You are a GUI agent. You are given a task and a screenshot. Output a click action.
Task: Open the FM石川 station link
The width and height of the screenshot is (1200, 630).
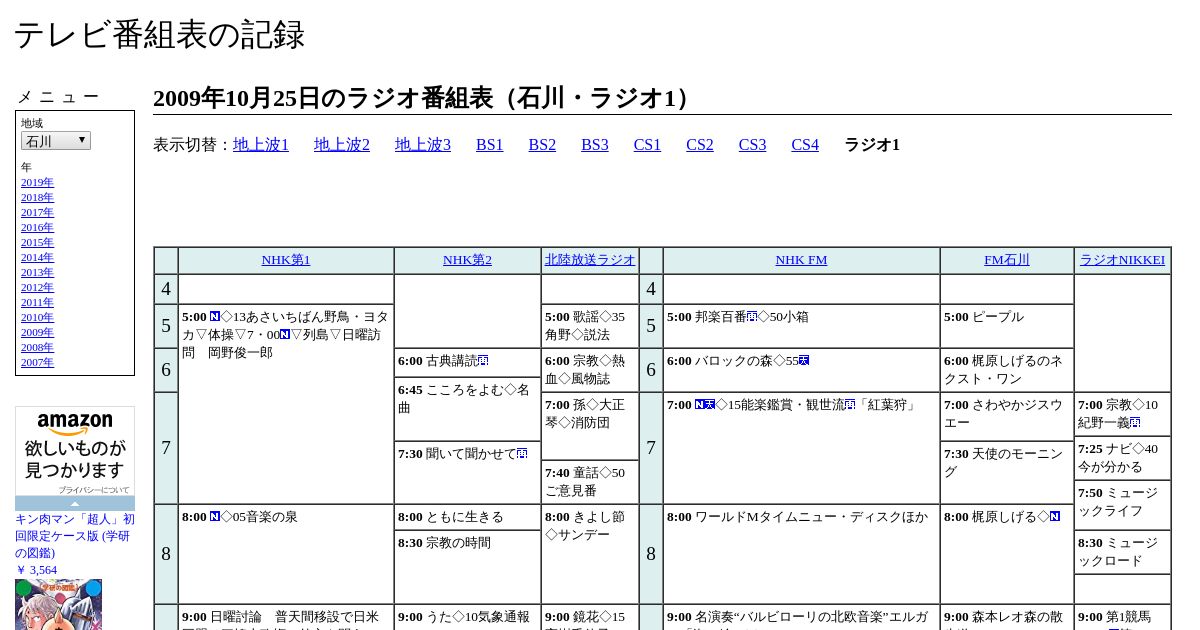point(1007,260)
